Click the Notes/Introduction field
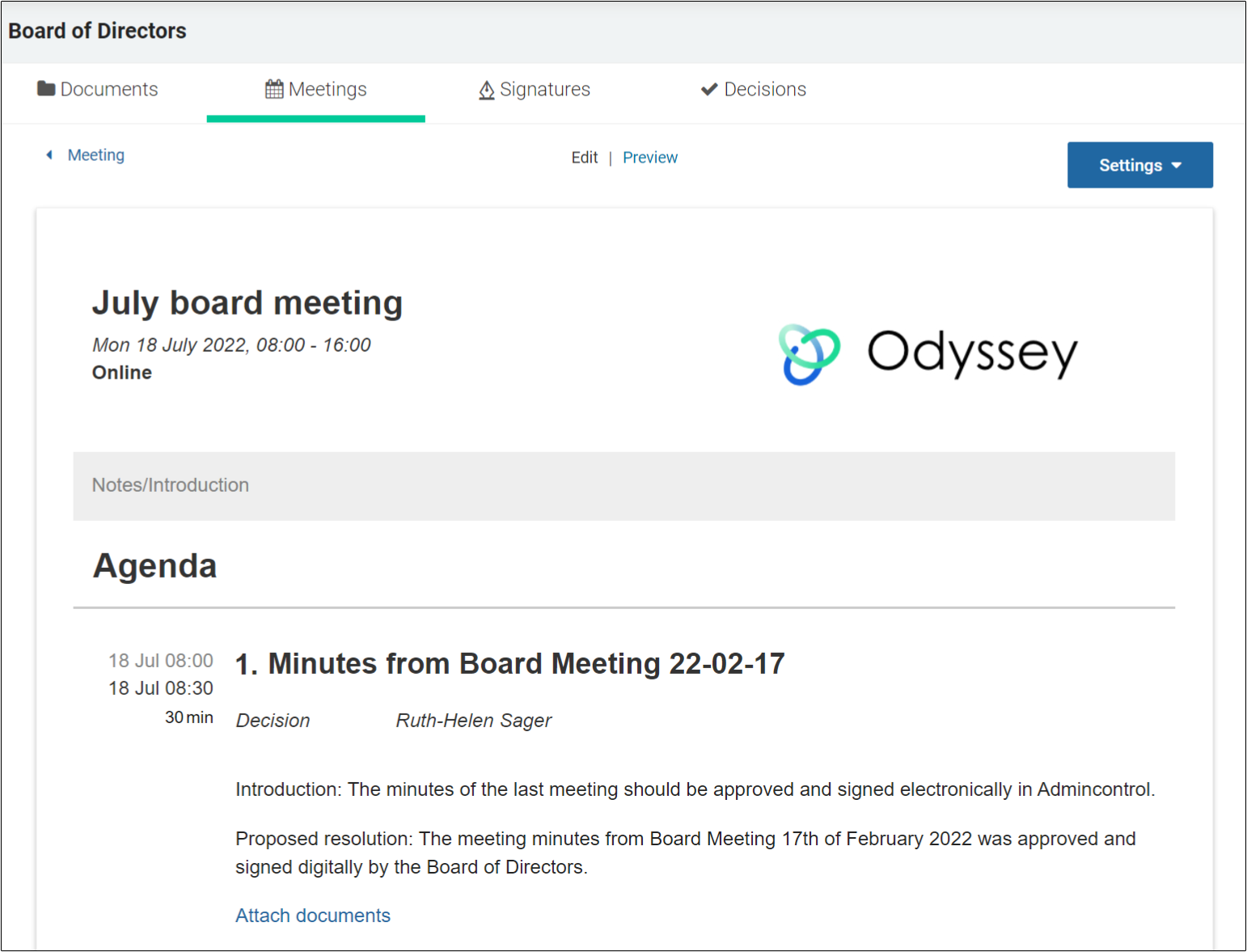 [x=623, y=485]
